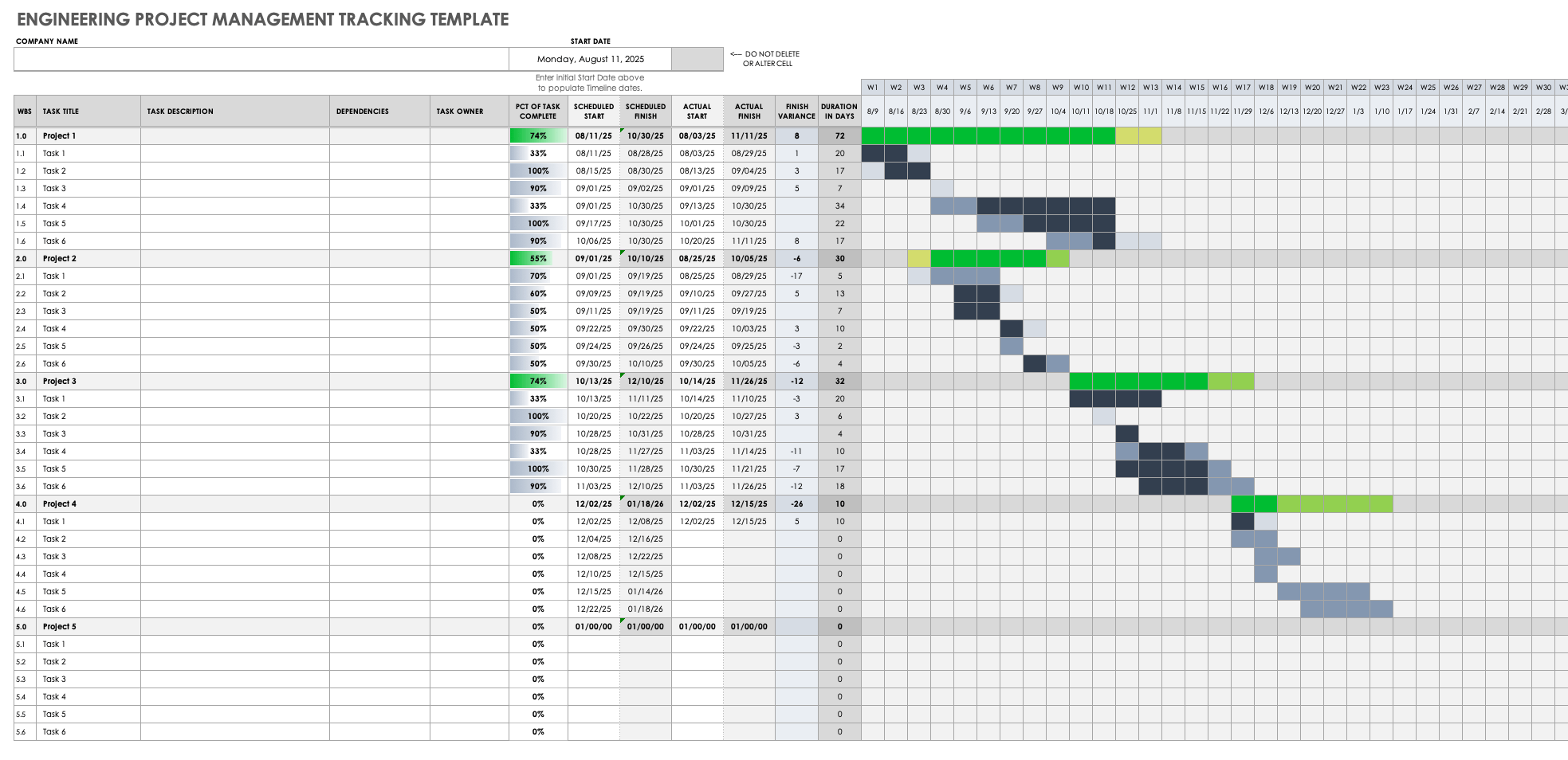Click the green Project 4 Gantt bar

coord(1254,503)
